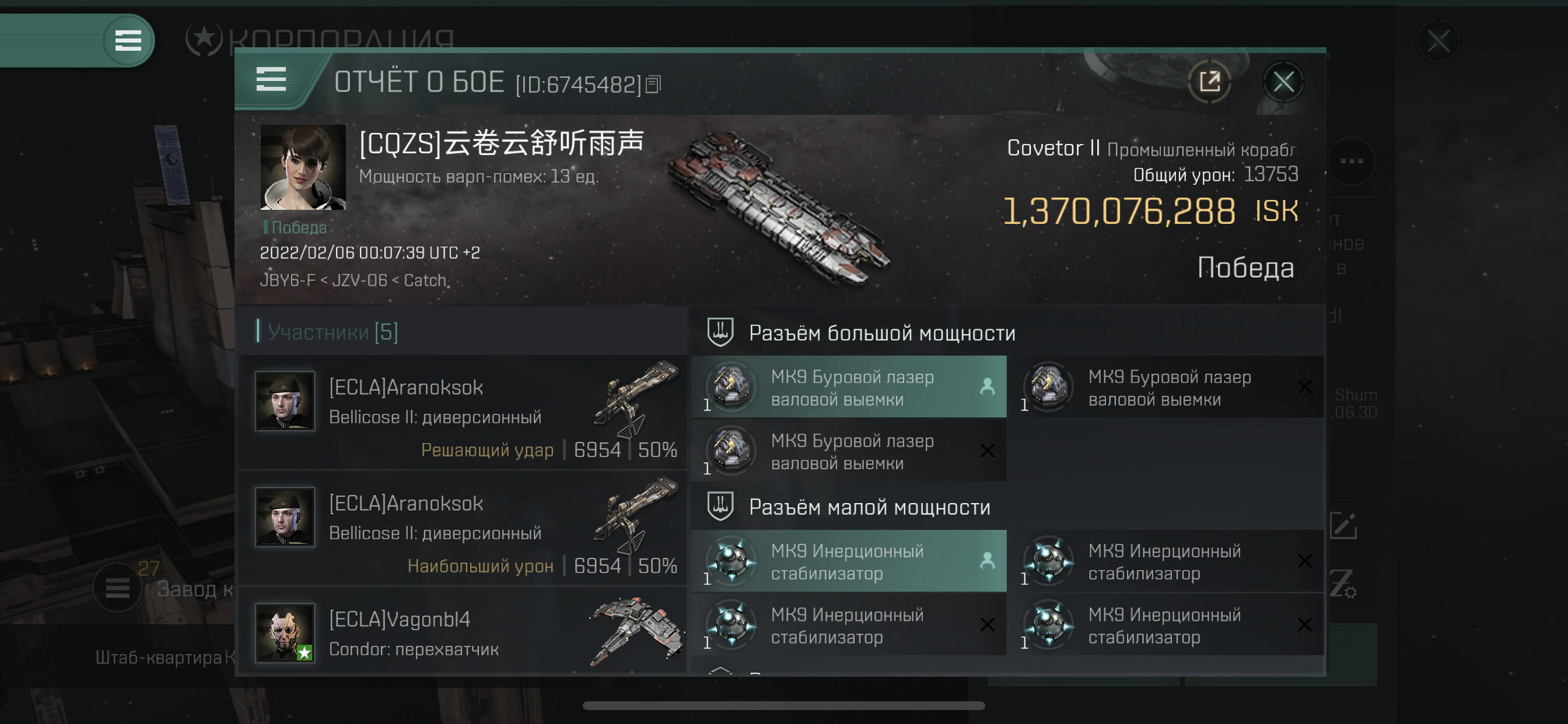Open the battle report hamburger menu
Image resolution: width=1568 pixels, height=724 pixels.
[271, 80]
